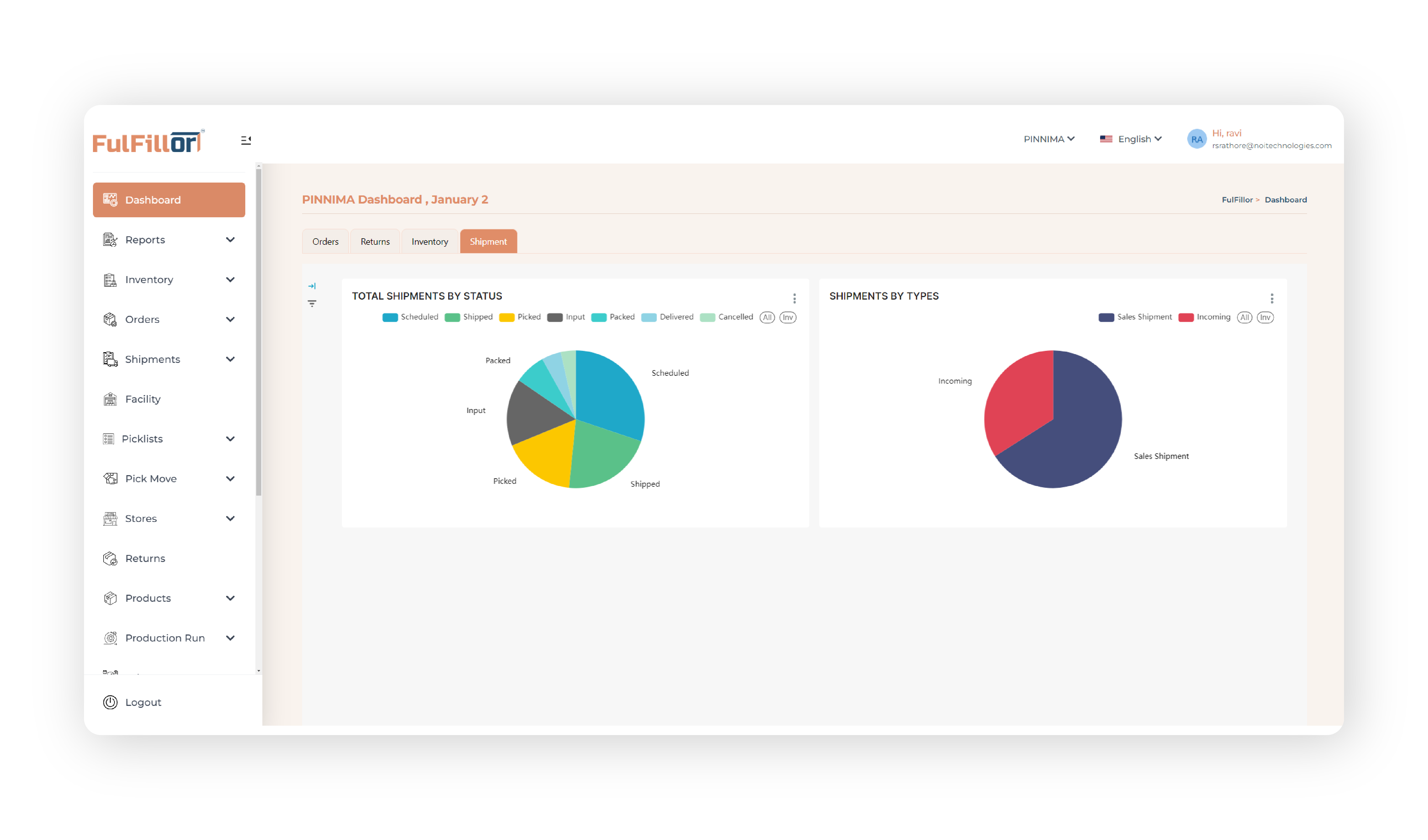This screenshot has width=1428, height=840.
Task: Click the Inv button in status legend
Action: pos(788,318)
